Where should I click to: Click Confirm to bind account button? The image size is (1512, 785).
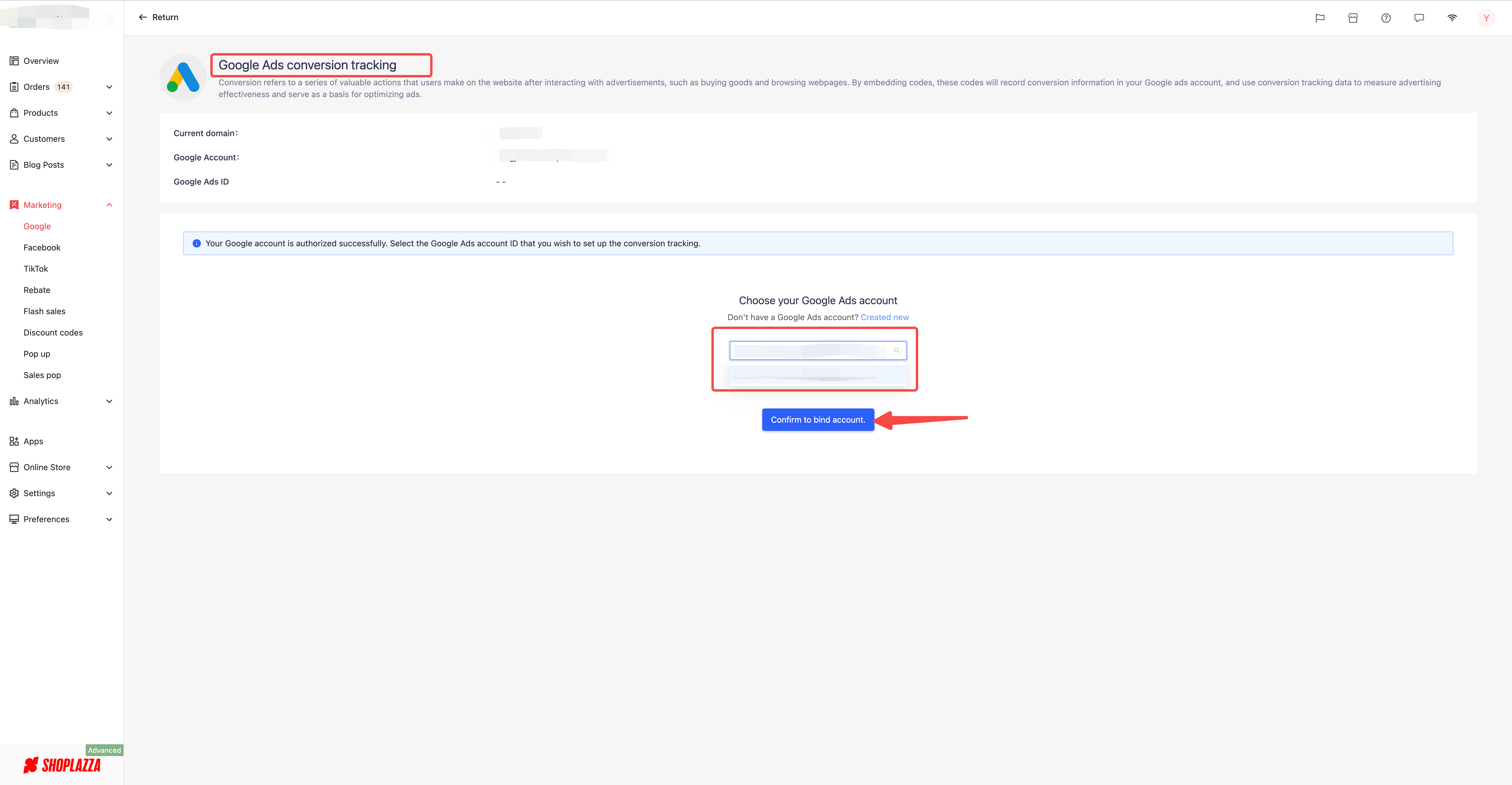(x=818, y=419)
